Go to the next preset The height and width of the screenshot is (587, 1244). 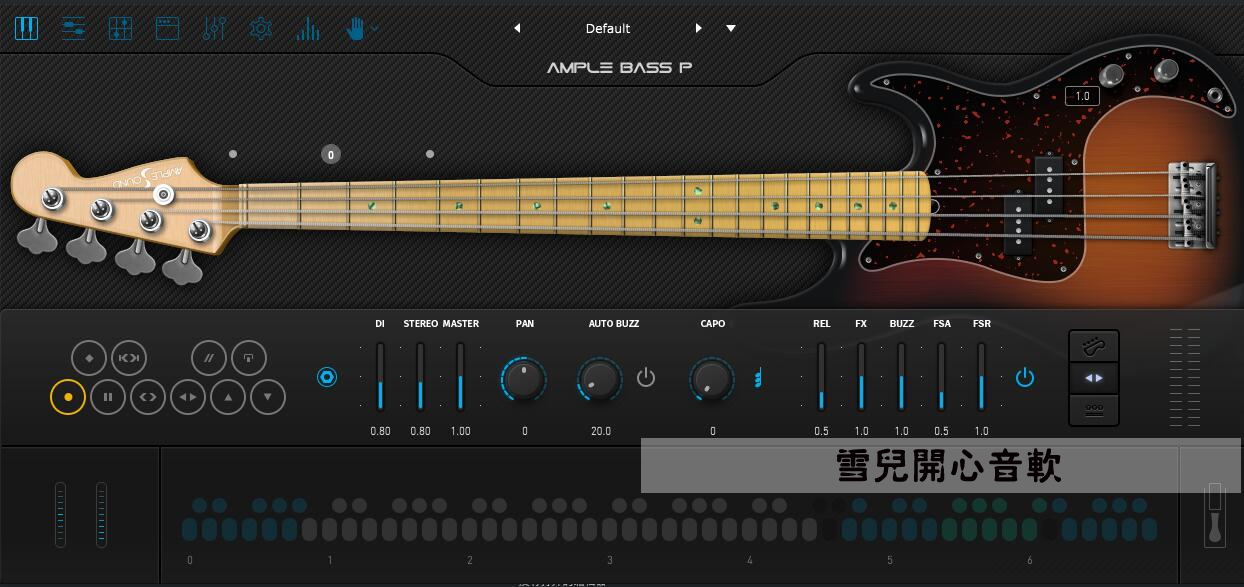click(699, 28)
